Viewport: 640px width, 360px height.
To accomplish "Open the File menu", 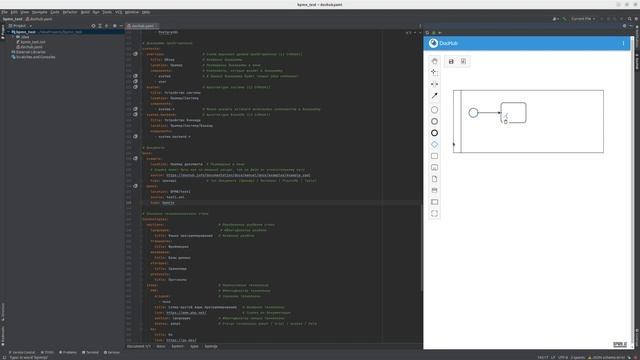I will point(4,12).
